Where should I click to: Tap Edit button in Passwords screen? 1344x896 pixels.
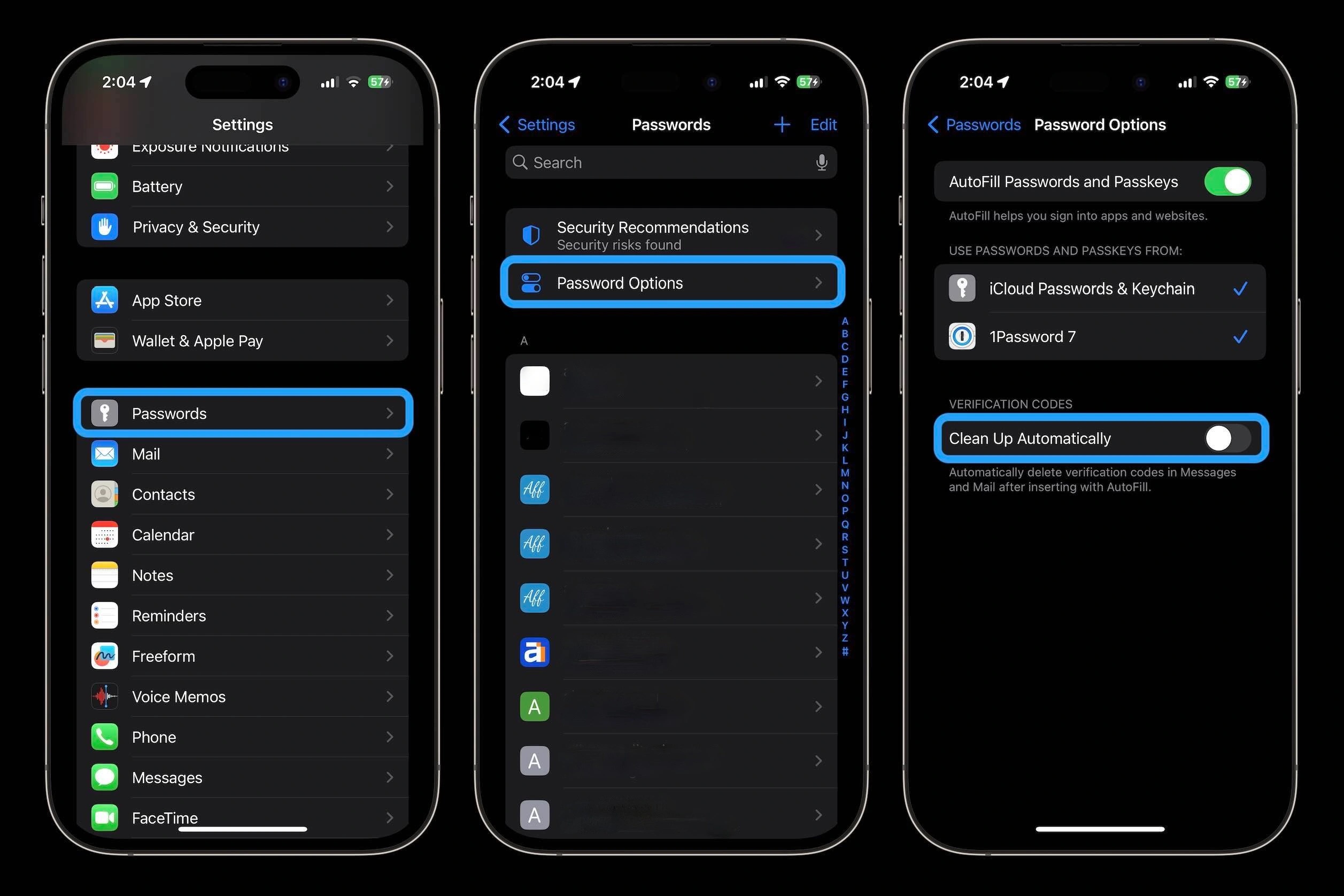(824, 124)
